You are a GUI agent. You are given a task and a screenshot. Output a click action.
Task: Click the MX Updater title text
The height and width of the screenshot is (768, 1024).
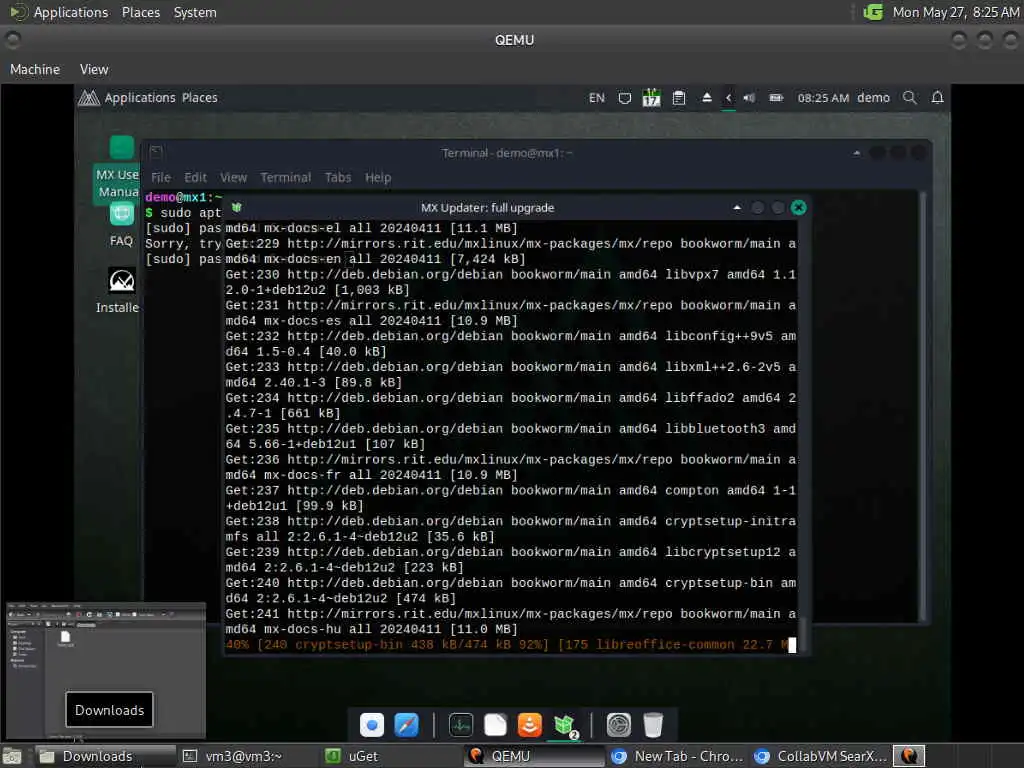pos(487,208)
